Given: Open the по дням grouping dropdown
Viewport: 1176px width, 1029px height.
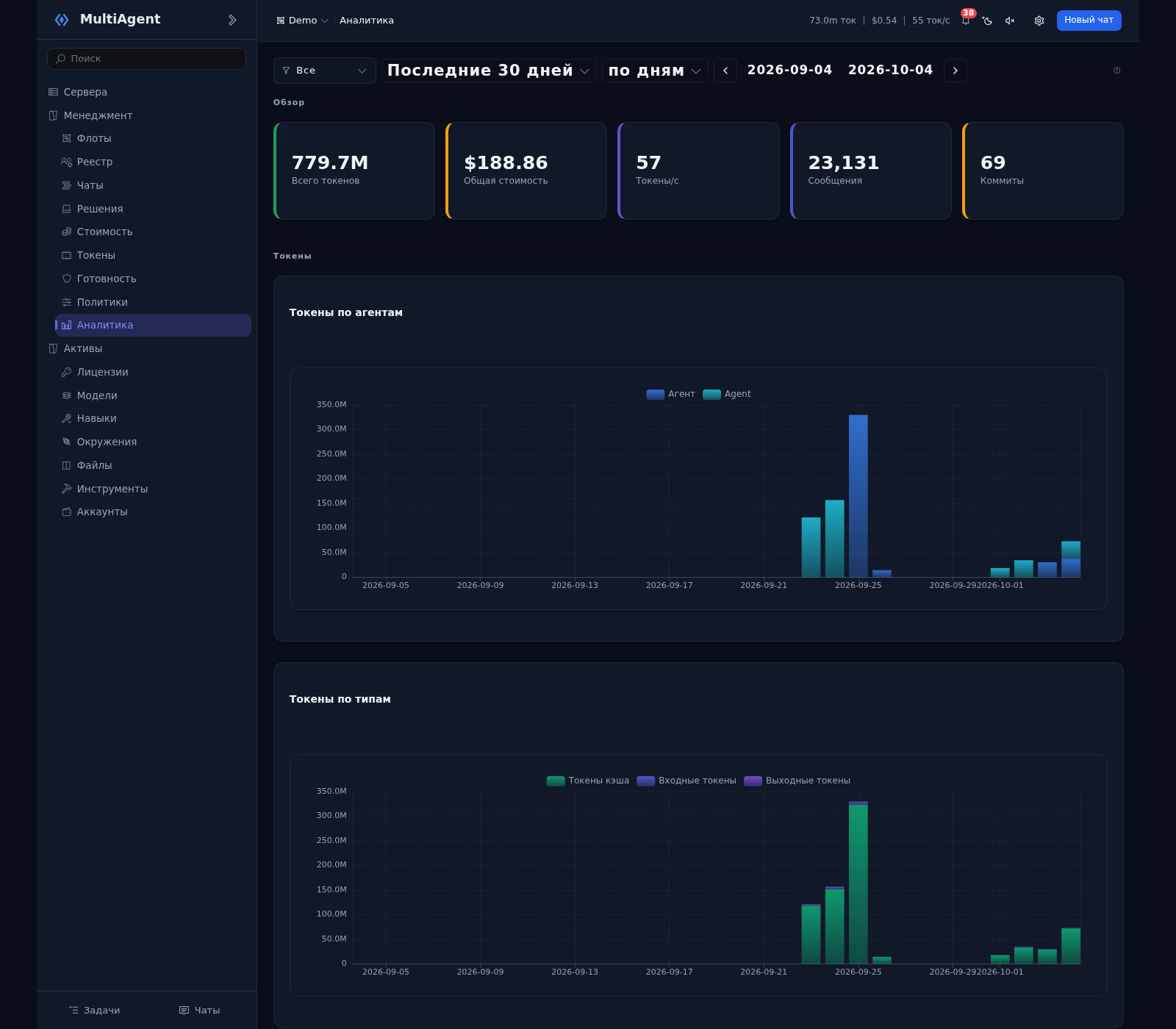Looking at the screenshot, I should (655, 71).
